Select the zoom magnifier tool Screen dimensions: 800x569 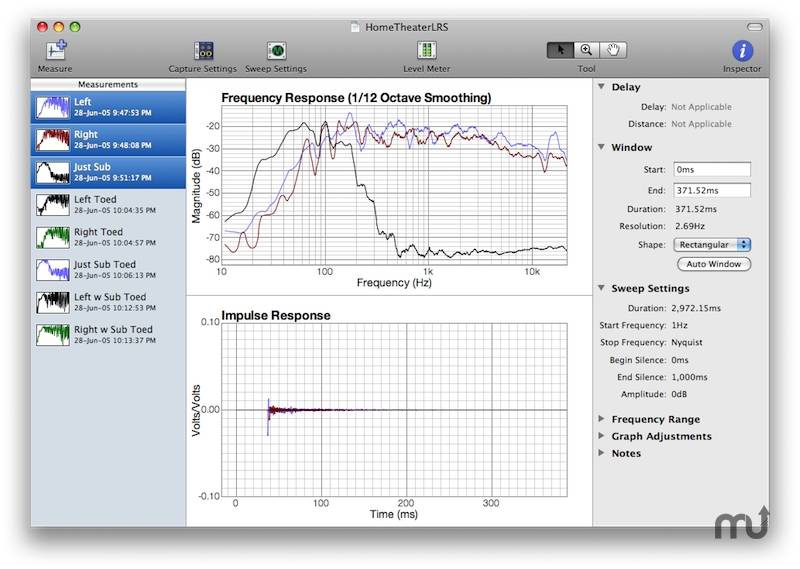(586, 50)
